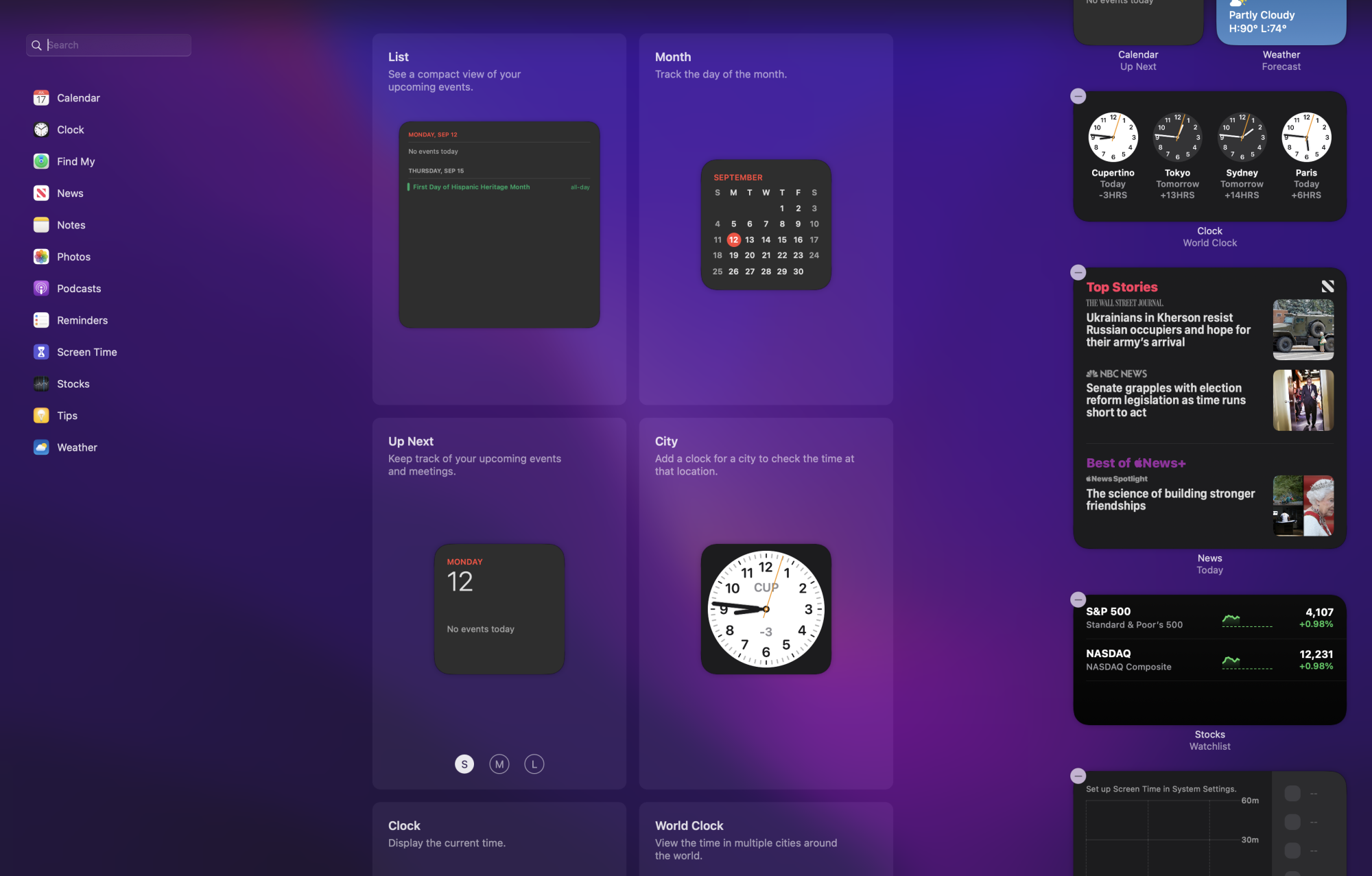
Task: Open Weather widgets in the sidebar
Action: (x=77, y=447)
